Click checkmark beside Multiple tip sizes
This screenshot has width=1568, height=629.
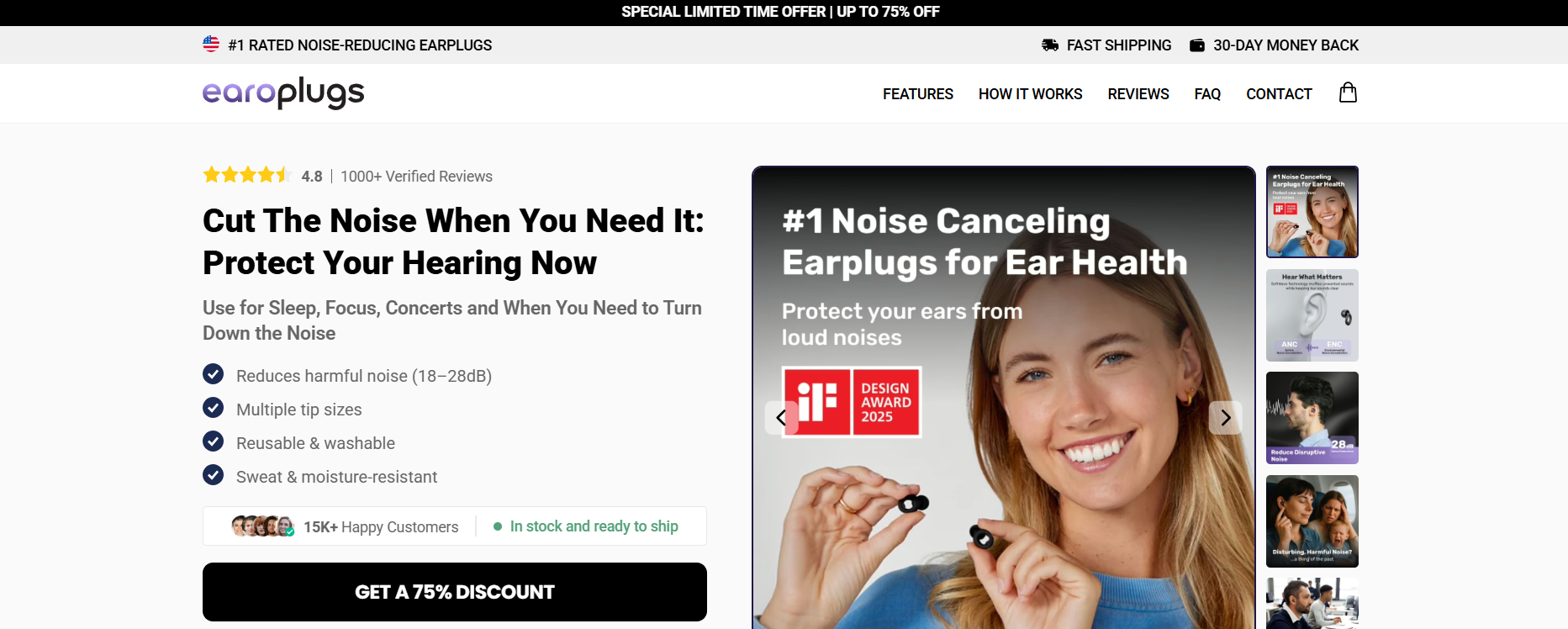[x=214, y=408]
